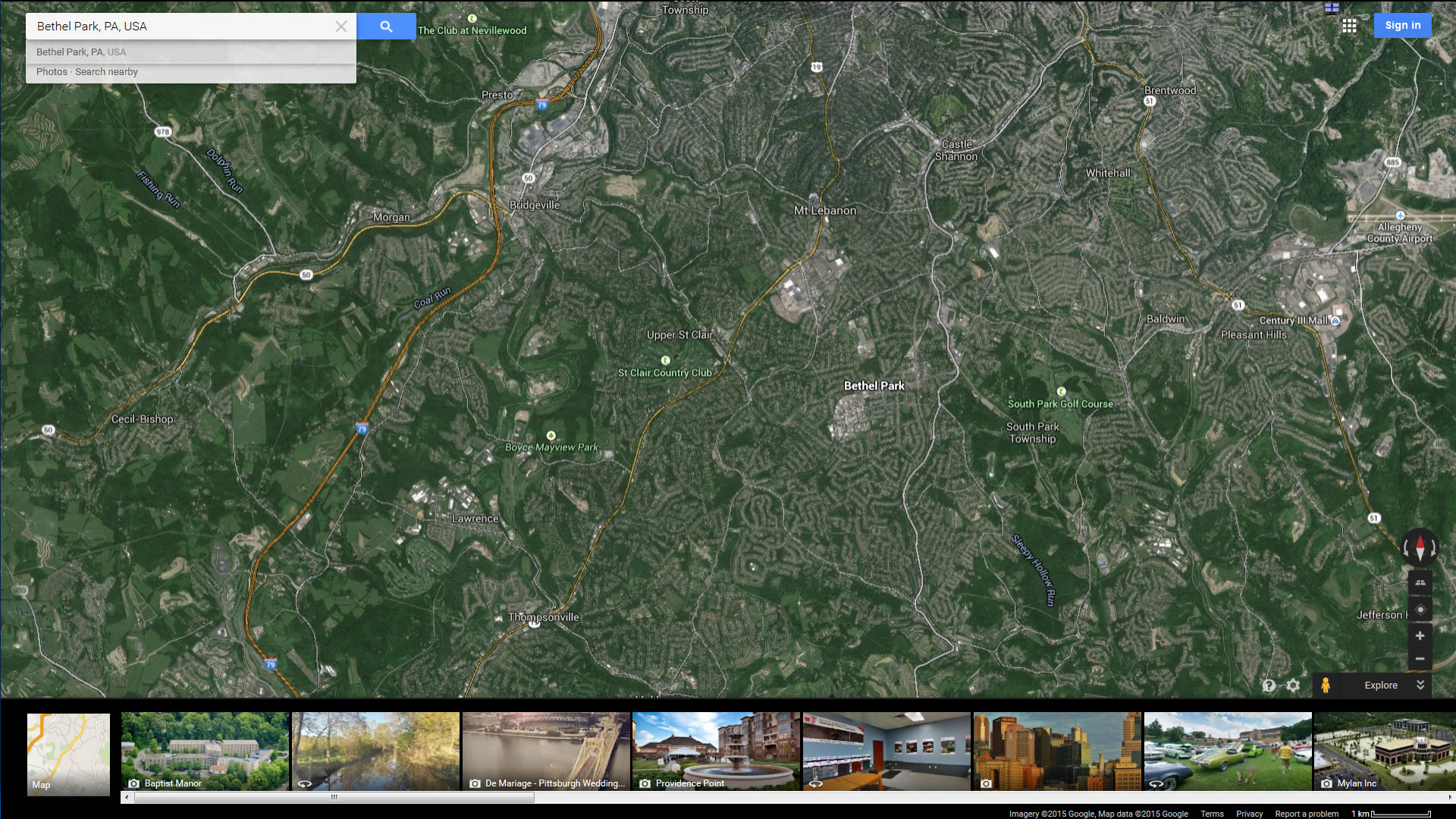Image resolution: width=1456 pixels, height=819 pixels.
Task: Click the Sign in button
Action: (x=1402, y=25)
